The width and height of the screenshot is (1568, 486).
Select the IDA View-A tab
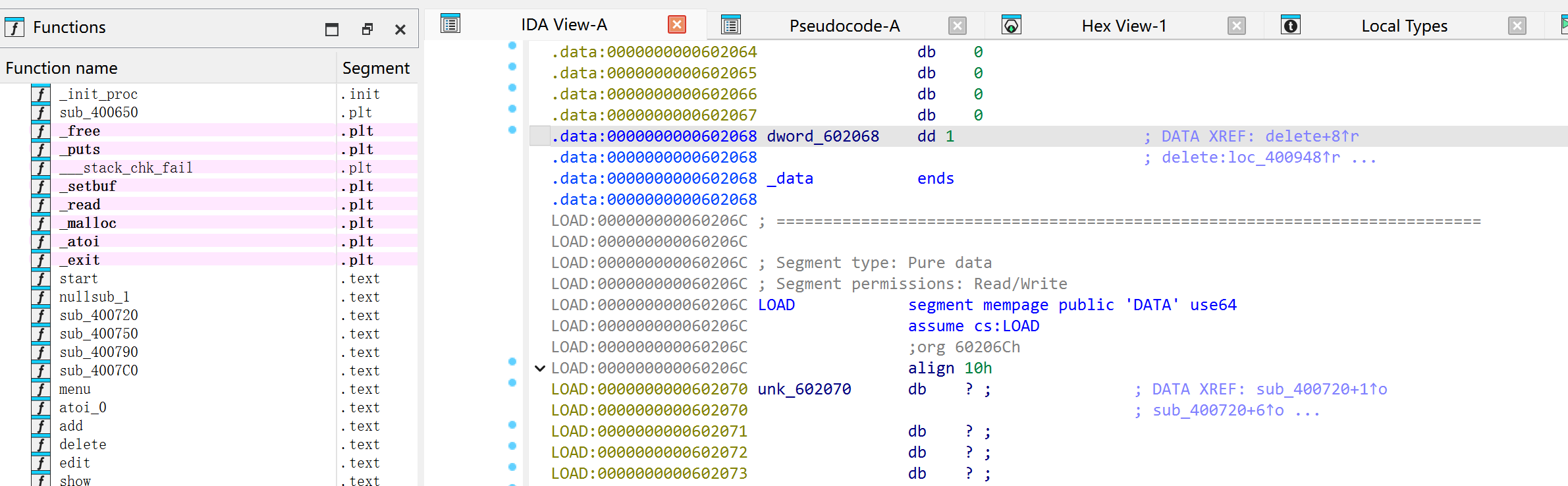click(x=564, y=24)
